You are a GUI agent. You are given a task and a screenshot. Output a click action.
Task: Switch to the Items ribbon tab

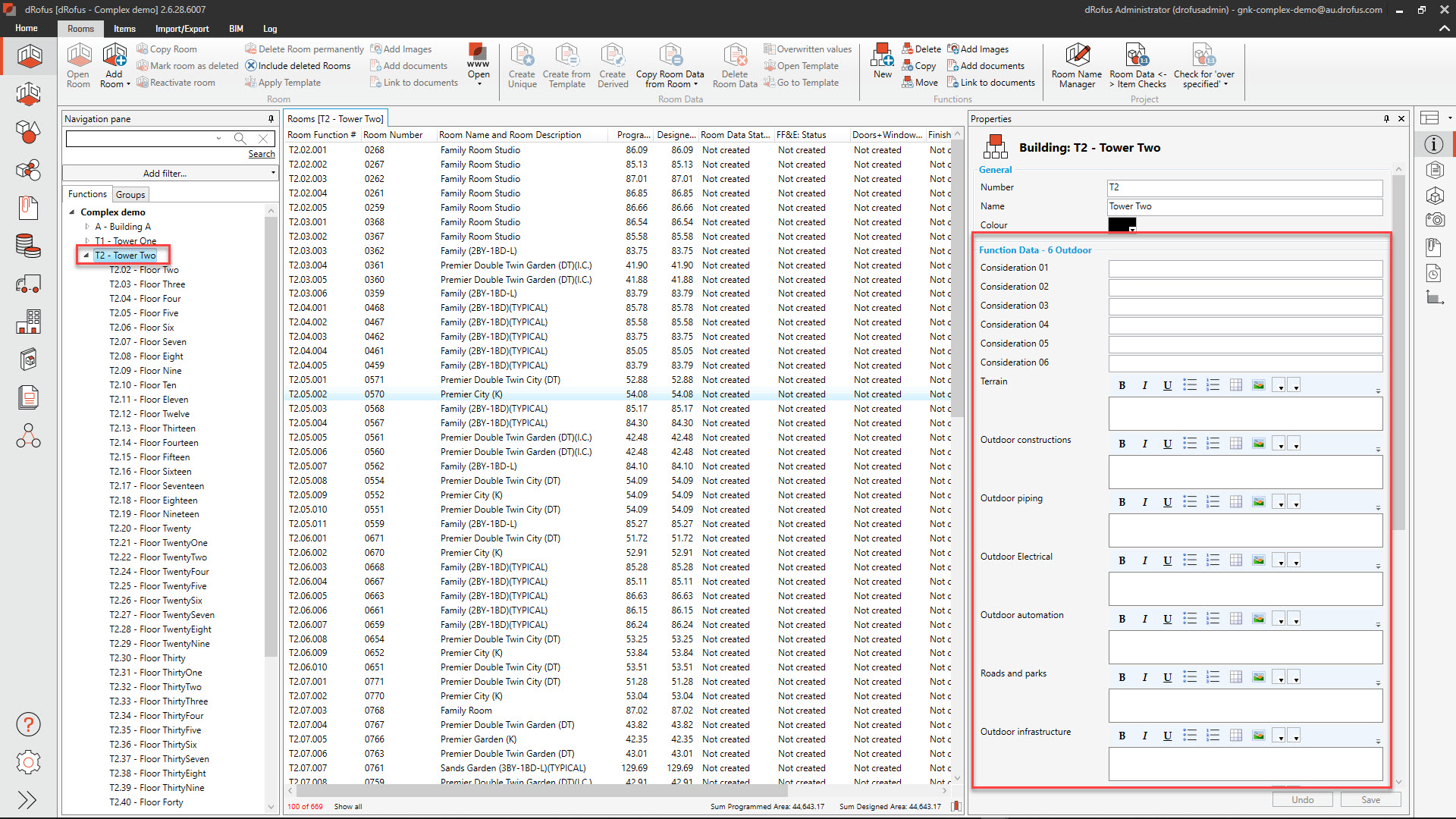[124, 29]
